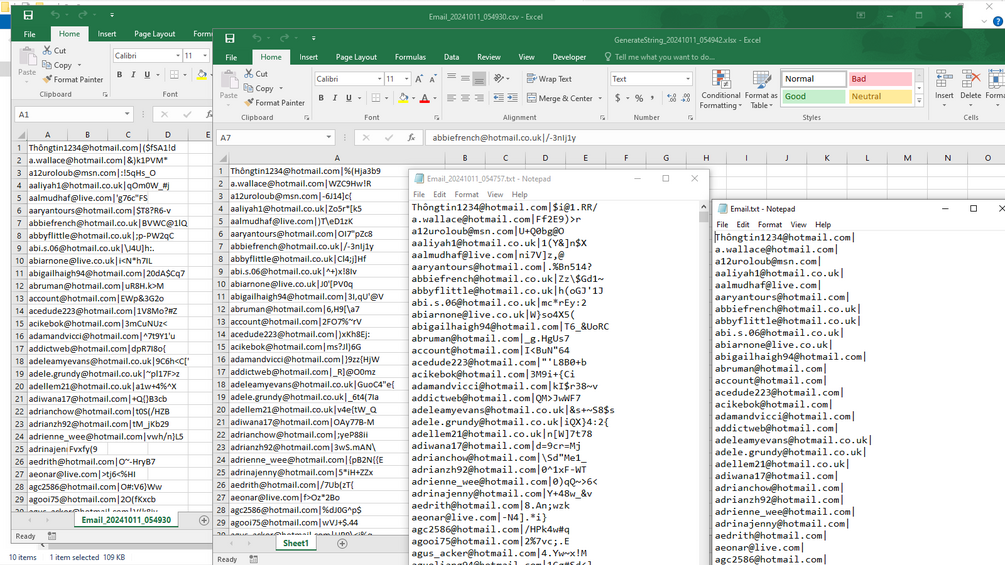Click the Fill Color bucket in GenerateString Excel
Image resolution: width=1005 pixels, height=565 pixels.
(x=403, y=98)
